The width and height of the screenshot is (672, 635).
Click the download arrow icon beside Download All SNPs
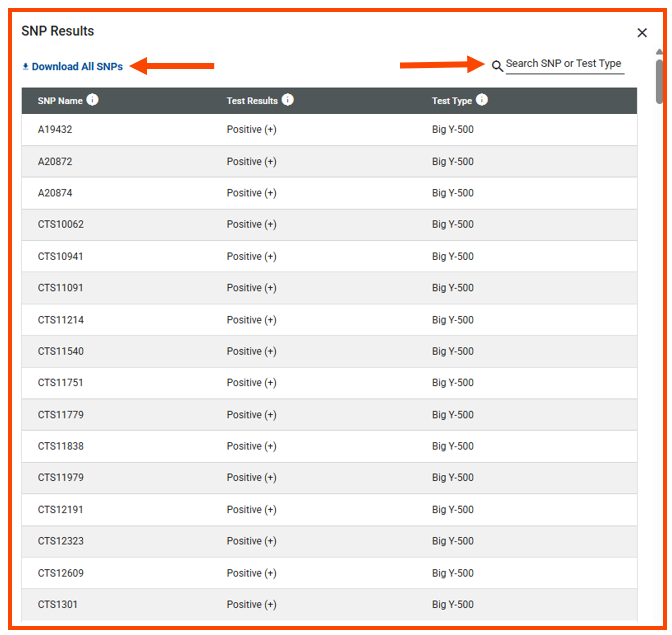[x=25, y=66]
